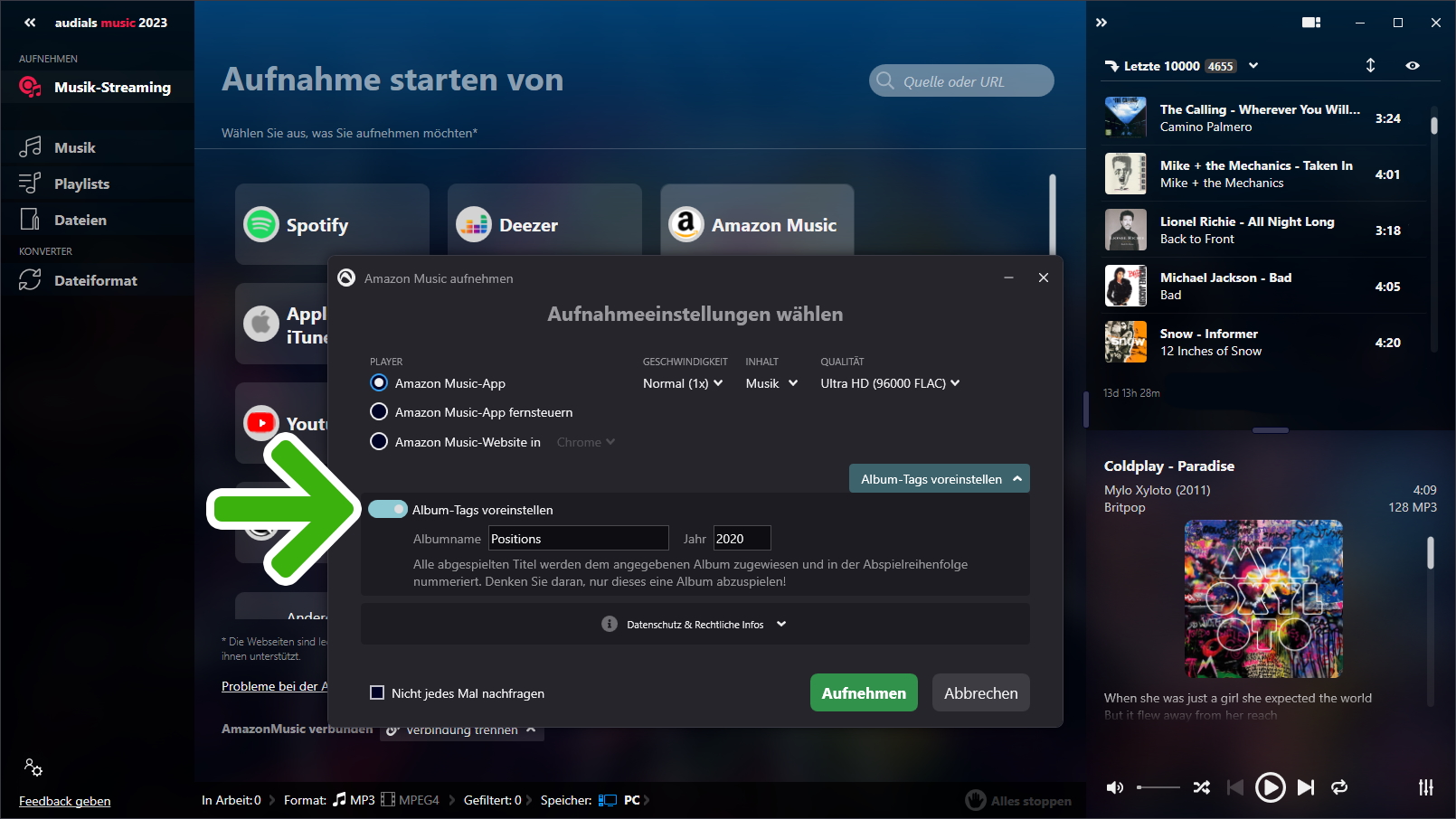1456x819 pixels.
Task: Open the Verbindung trennen expander
Action: (x=462, y=730)
